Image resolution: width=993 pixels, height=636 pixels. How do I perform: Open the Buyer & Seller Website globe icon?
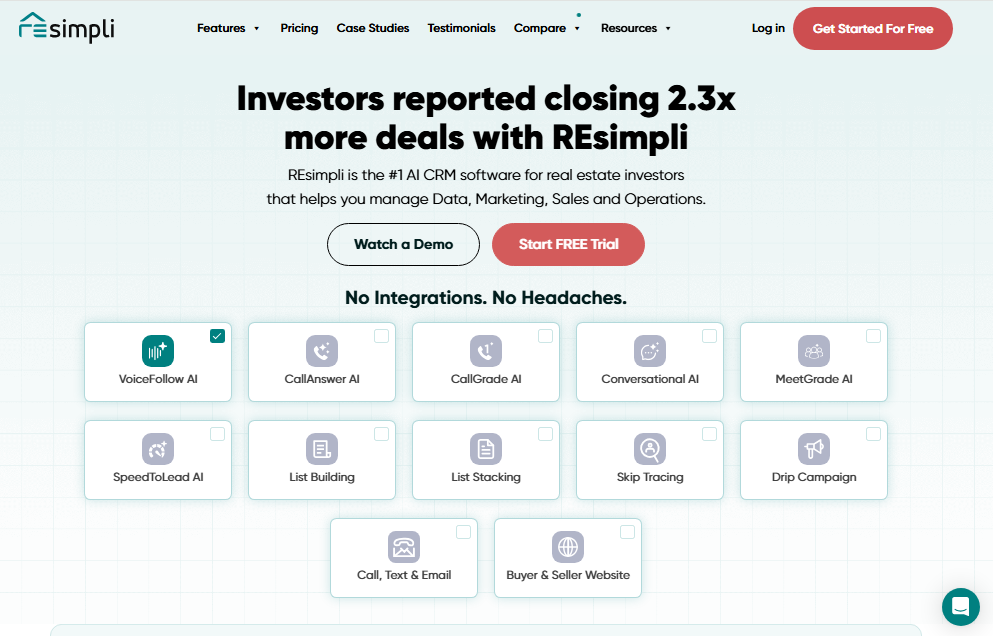pyautogui.click(x=567, y=546)
